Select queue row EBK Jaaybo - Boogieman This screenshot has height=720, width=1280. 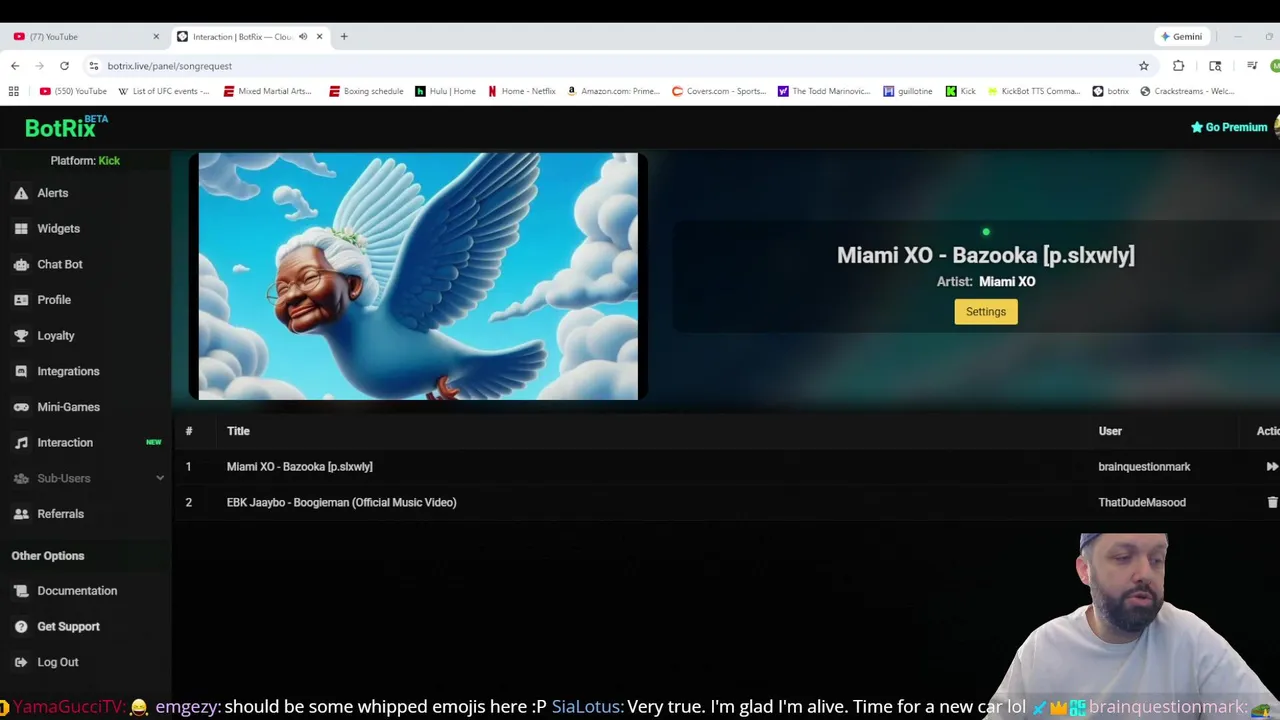point(341,502)
